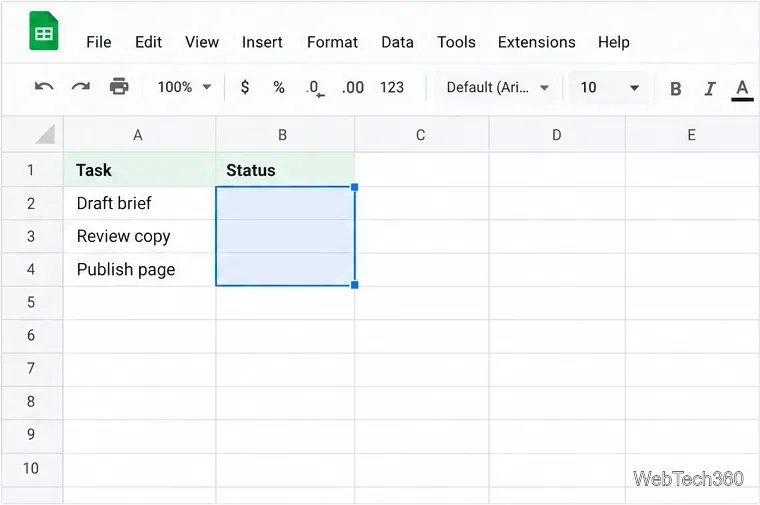Screen dimensions: 760x505
Task: Open the Edit menu
Action: point(148,42)
